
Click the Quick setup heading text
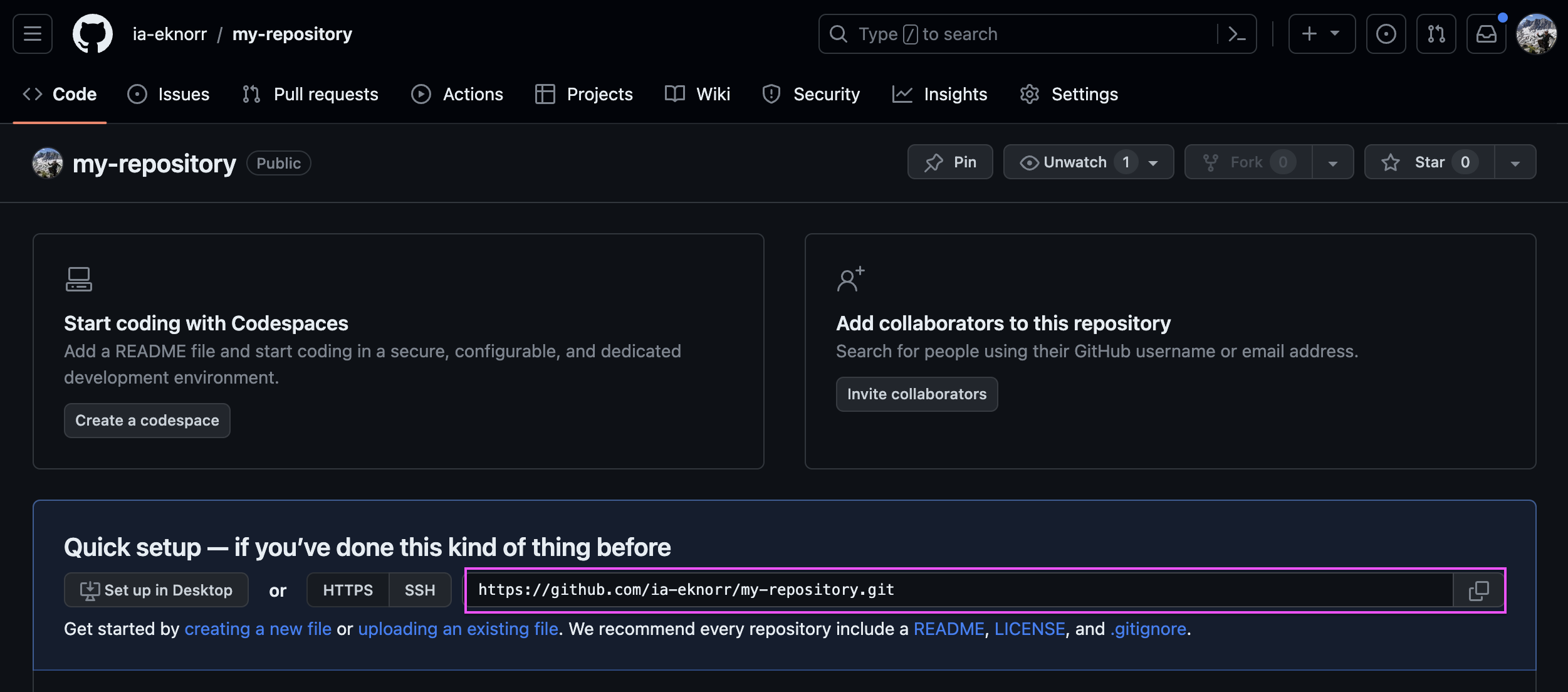click(x=367, y=547)
